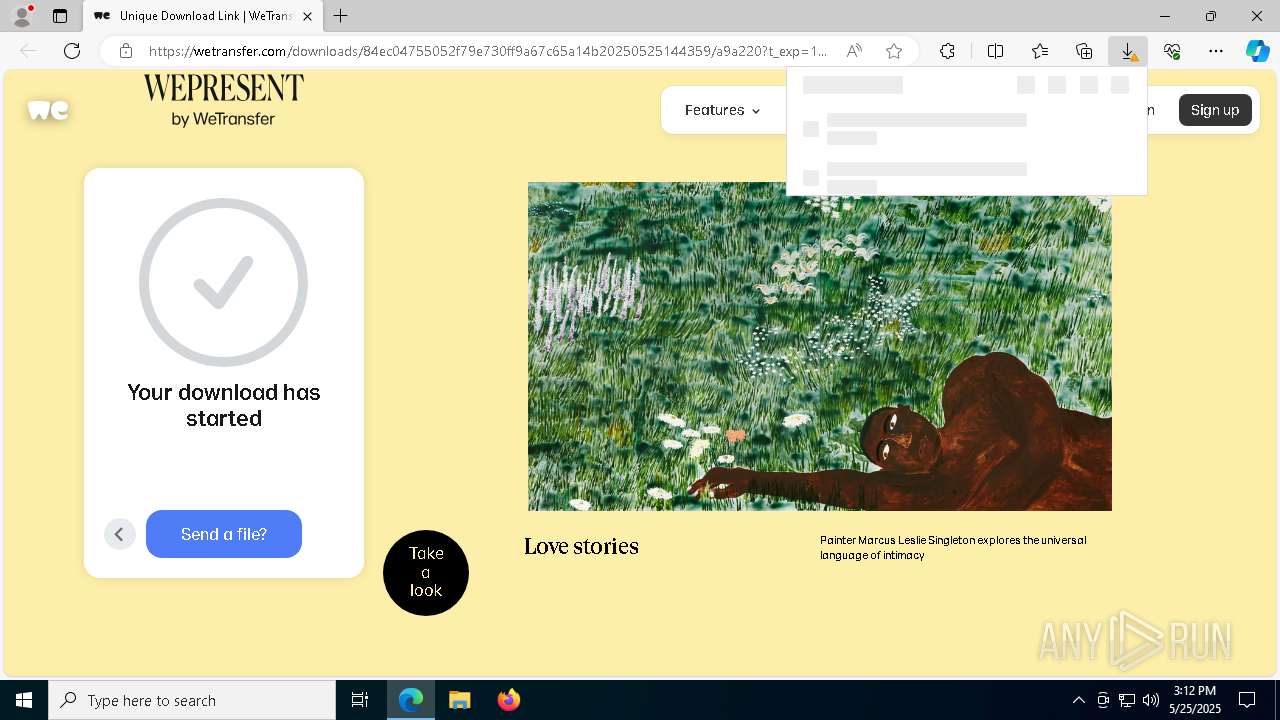Screen dimensions: 1280x720
Task: Click Your download has started text
Action: [x=224, y=405]
